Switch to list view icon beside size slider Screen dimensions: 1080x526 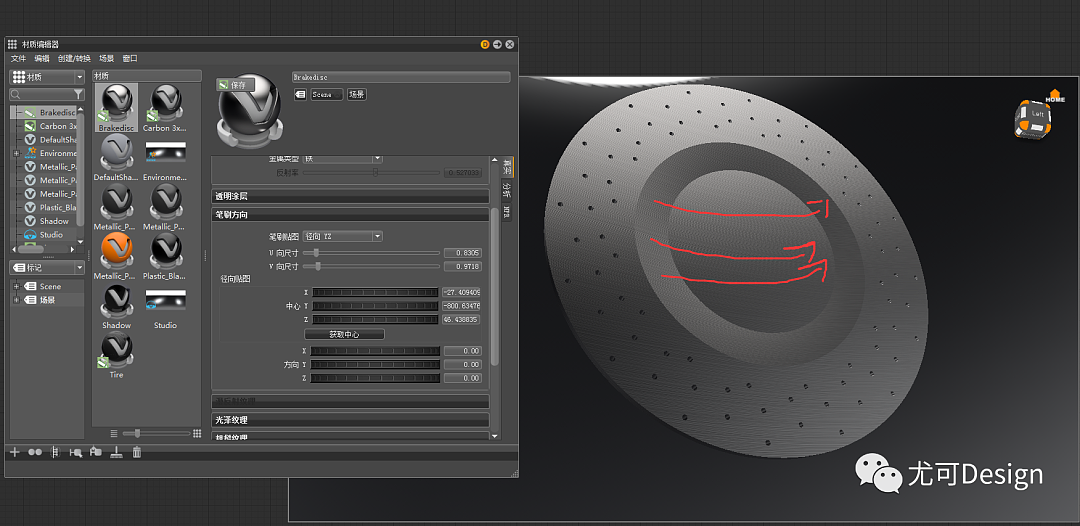[x=114, y=433]
